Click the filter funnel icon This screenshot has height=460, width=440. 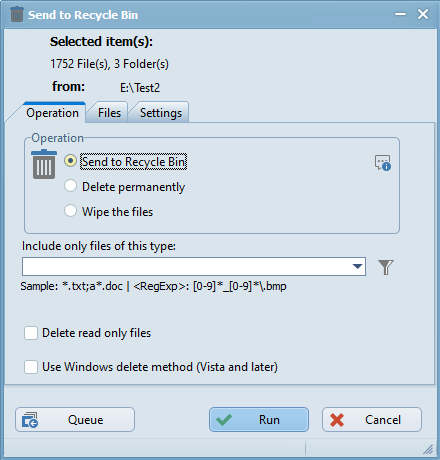[x=386, y=267]
